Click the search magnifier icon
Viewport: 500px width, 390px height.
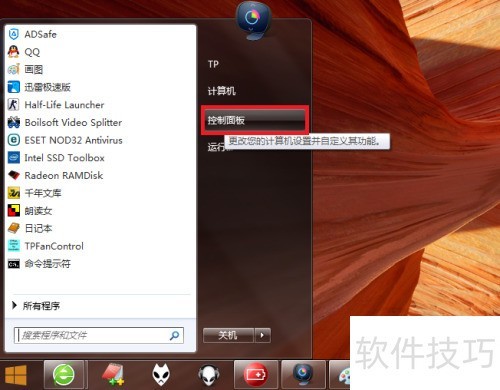tap(174, 335)
